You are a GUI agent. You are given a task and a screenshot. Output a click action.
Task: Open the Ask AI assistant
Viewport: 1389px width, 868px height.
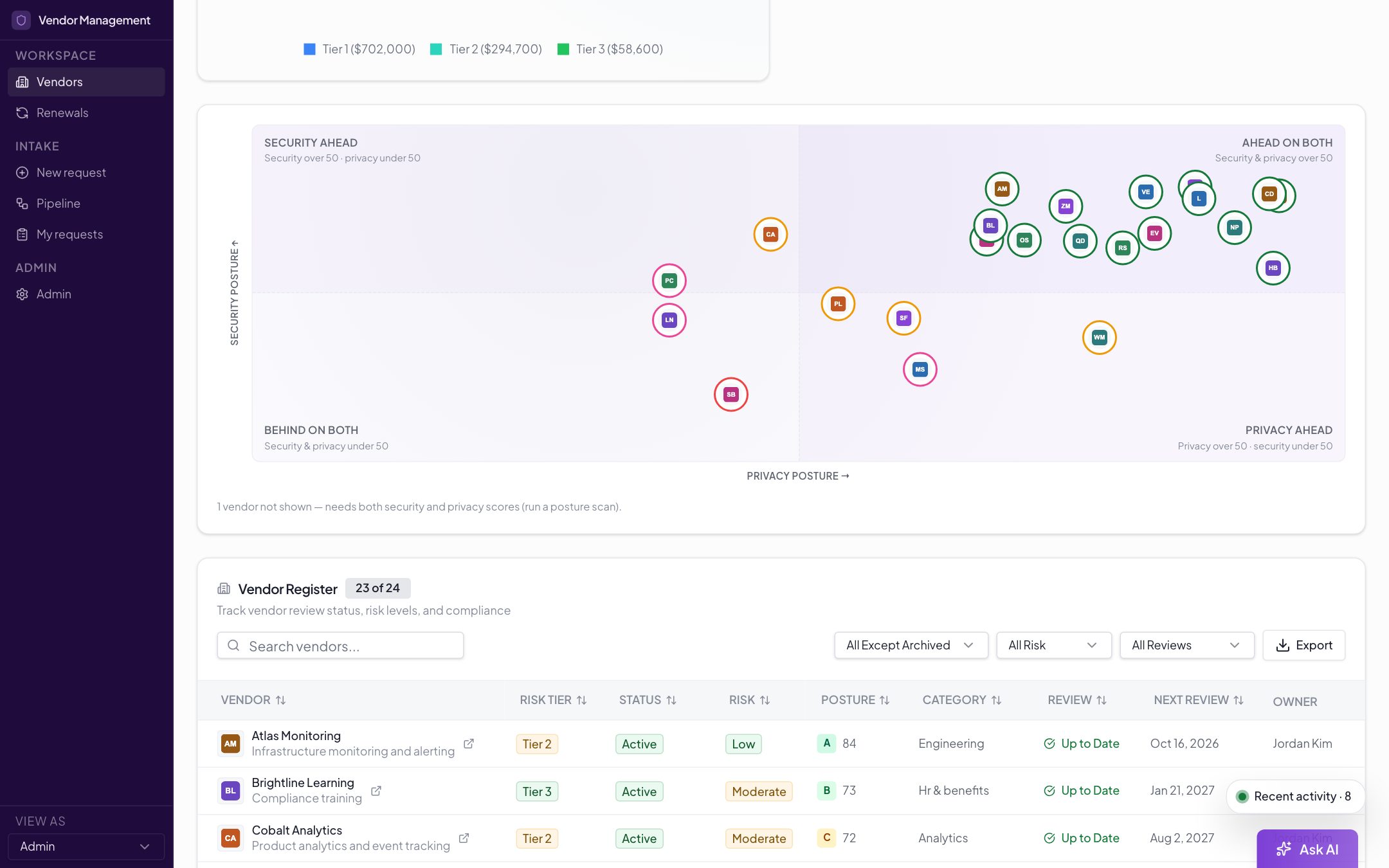coord(1307,849)
